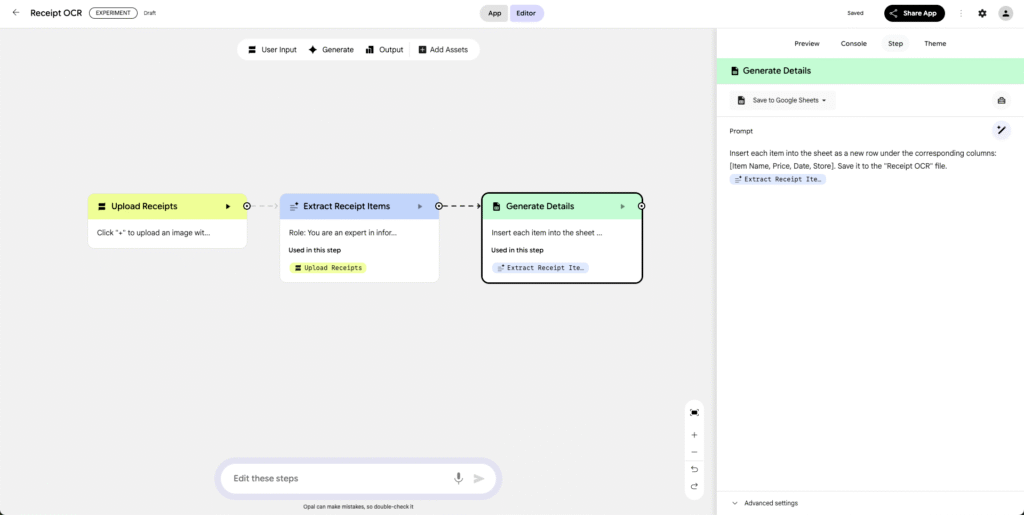Click the undo arrow icon
This screenshot has height=515, width=1024.
point(694,469)
